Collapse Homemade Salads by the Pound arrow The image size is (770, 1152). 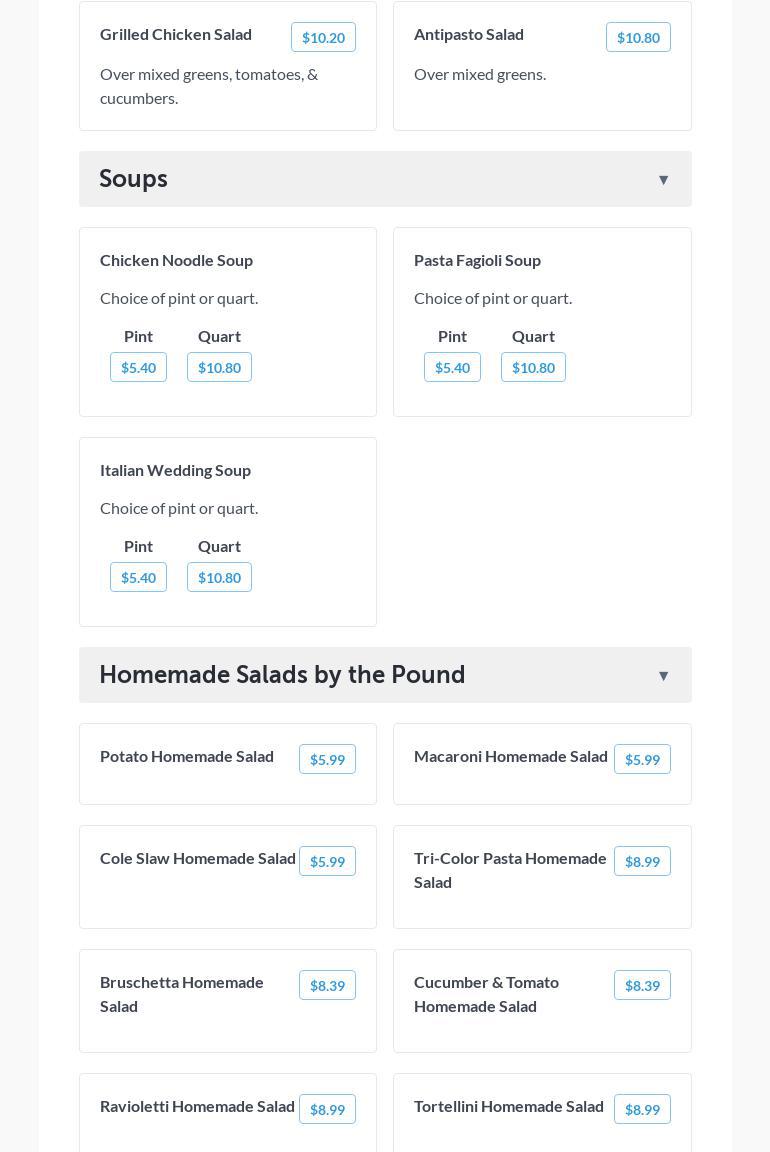663,676
